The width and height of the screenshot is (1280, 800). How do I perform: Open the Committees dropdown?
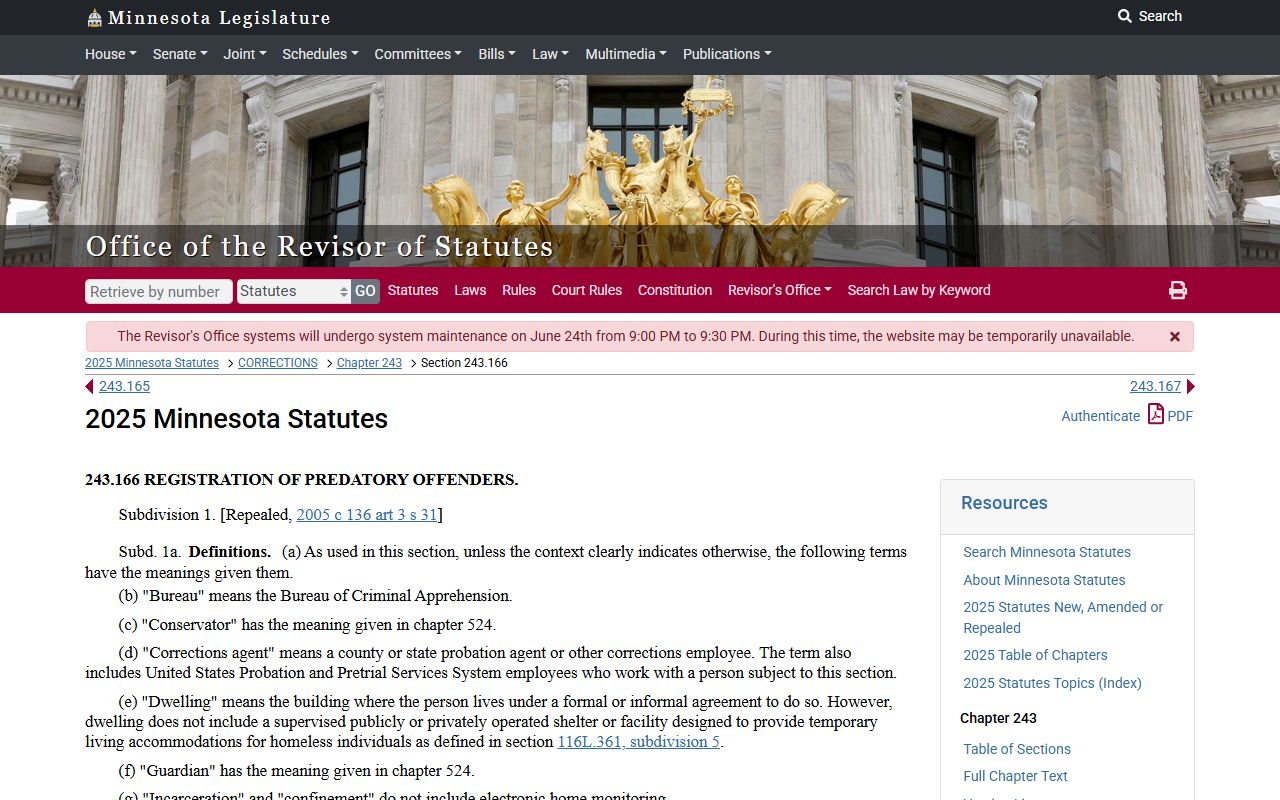pos(418,54)
